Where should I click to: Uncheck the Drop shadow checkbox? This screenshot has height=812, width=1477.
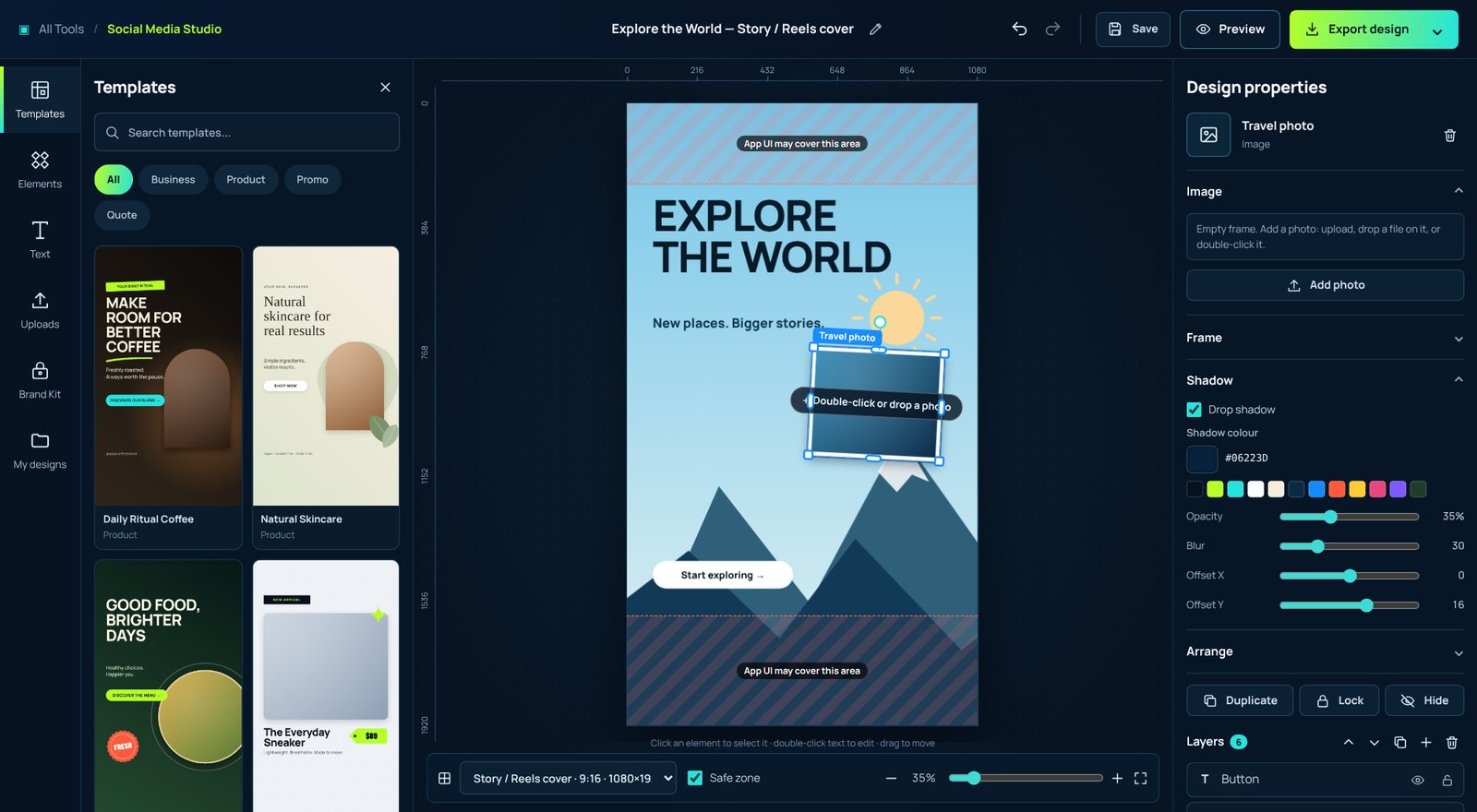tap(1194, 410)
